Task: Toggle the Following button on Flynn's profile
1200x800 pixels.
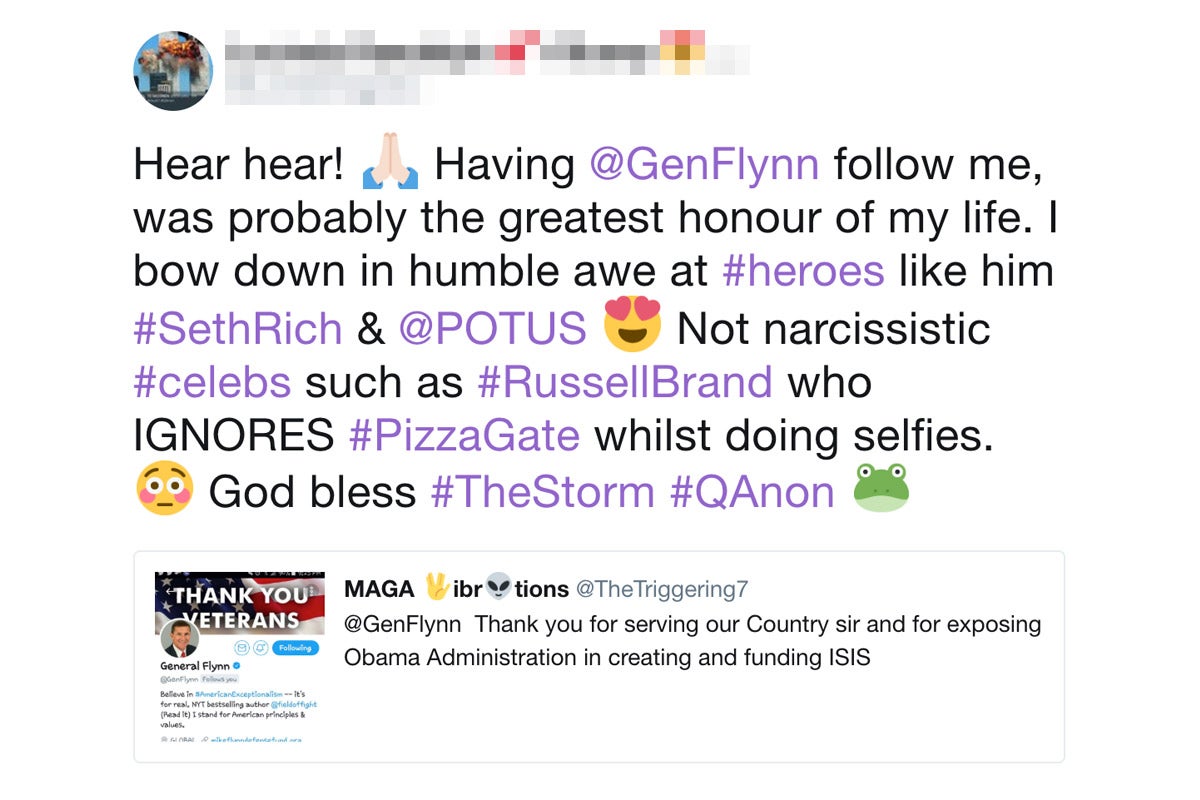Action: [x=295, y=648]
